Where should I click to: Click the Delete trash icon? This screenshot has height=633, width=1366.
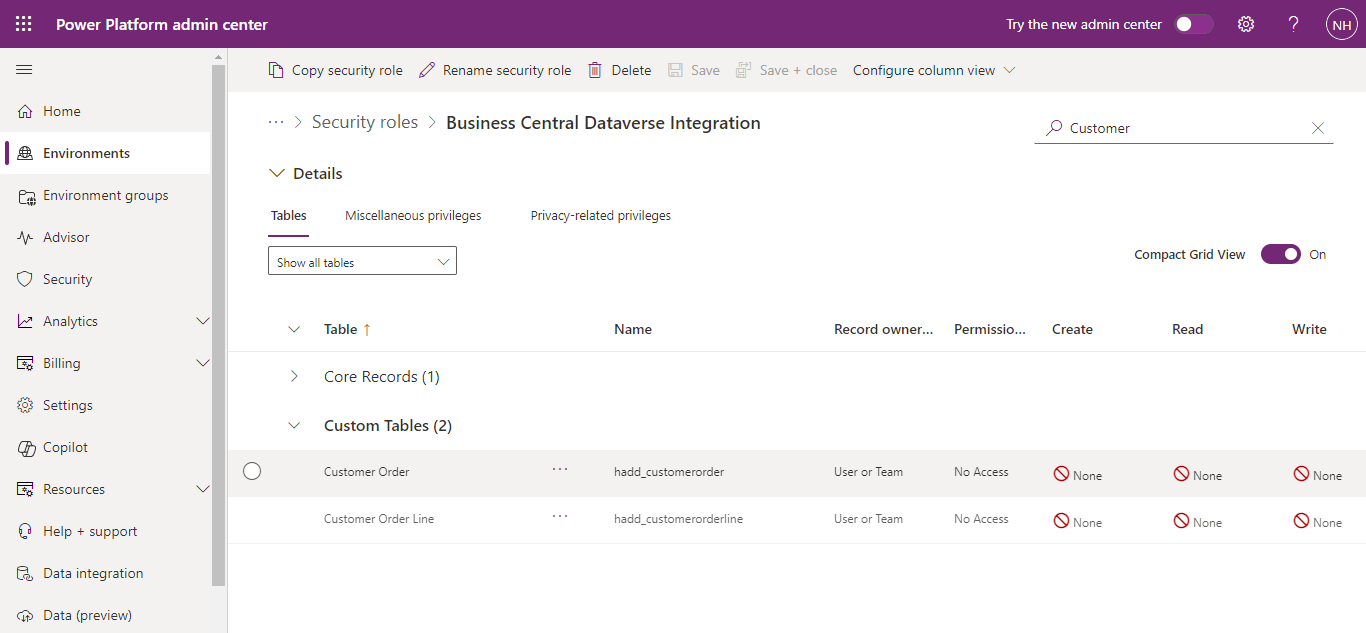[x=595, y=70]
